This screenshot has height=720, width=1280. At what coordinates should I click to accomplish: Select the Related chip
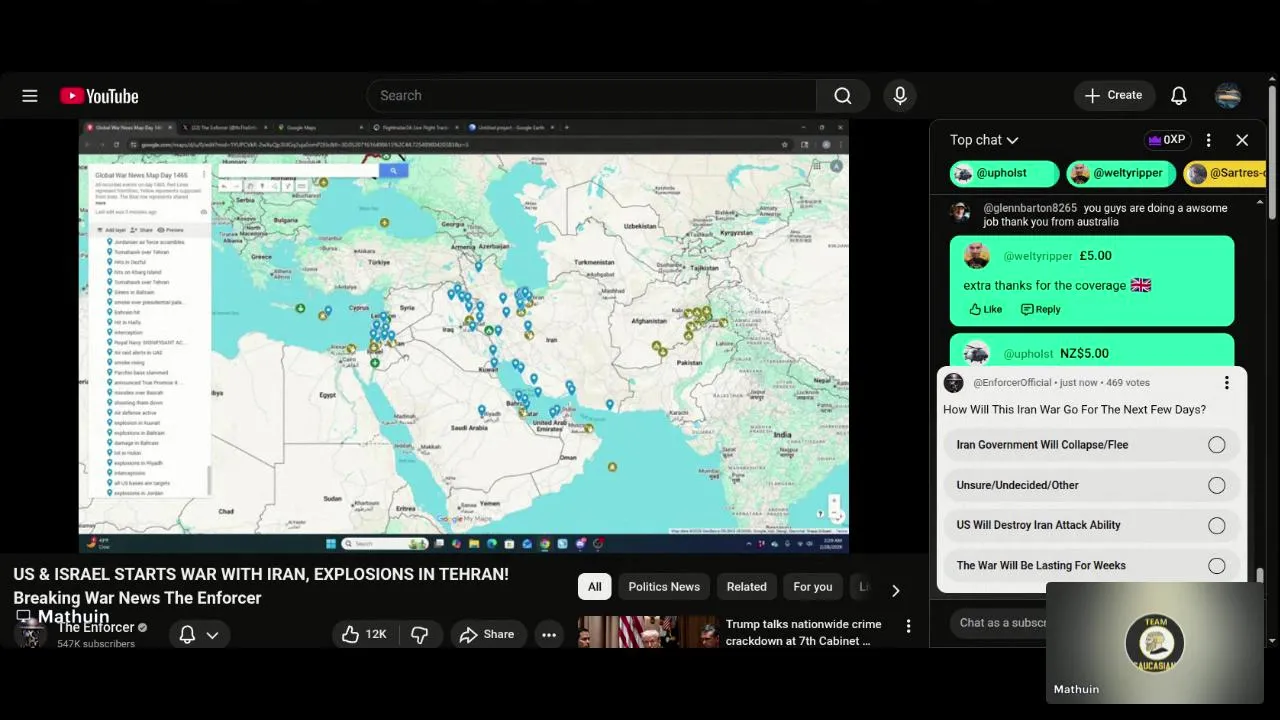point(747,587)
